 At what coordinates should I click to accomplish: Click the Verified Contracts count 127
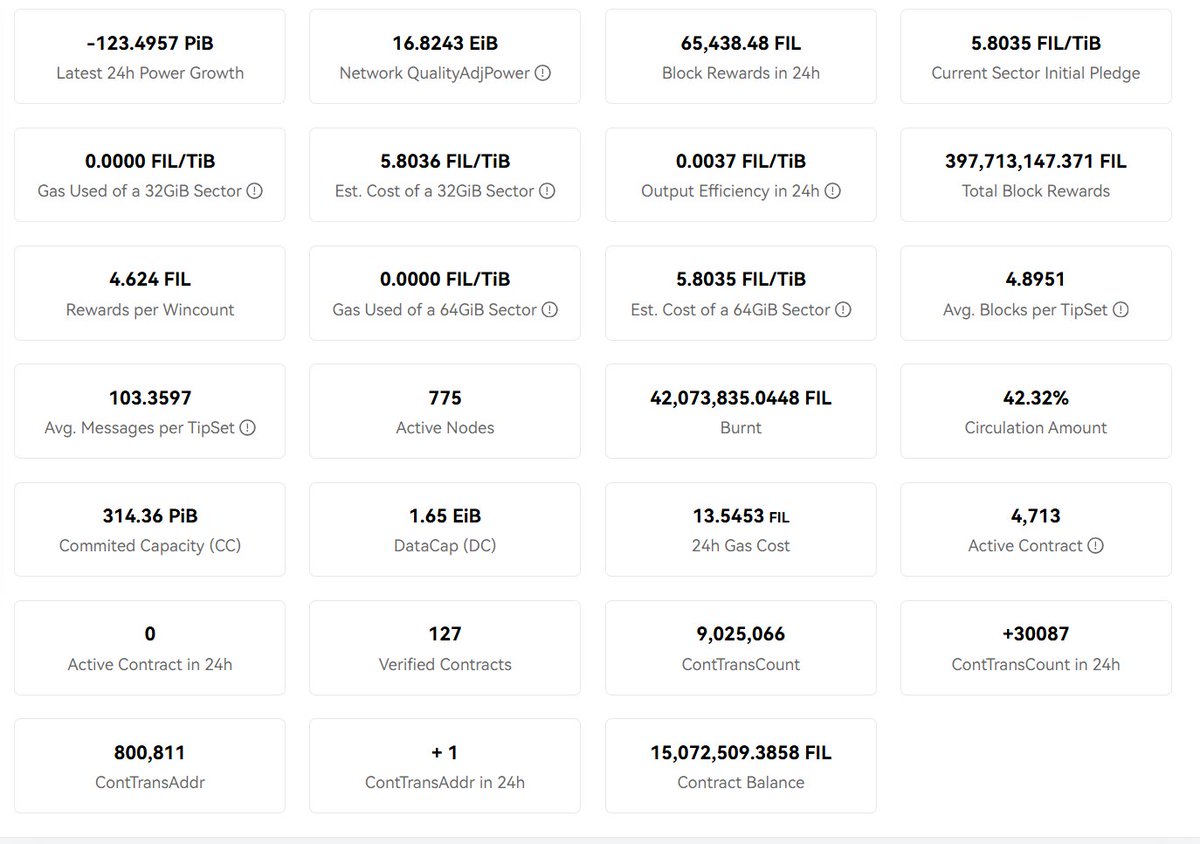[x=445, y=634]
